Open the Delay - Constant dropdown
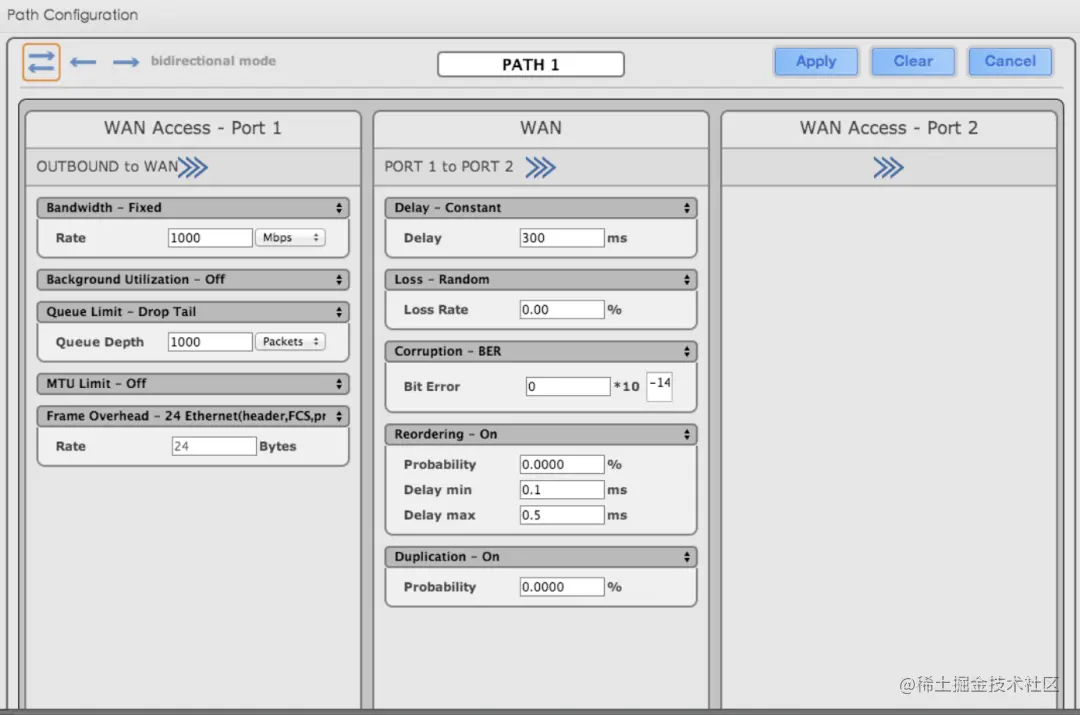The width and height of the screenshot is (1080, 715). tap(541, 208)
